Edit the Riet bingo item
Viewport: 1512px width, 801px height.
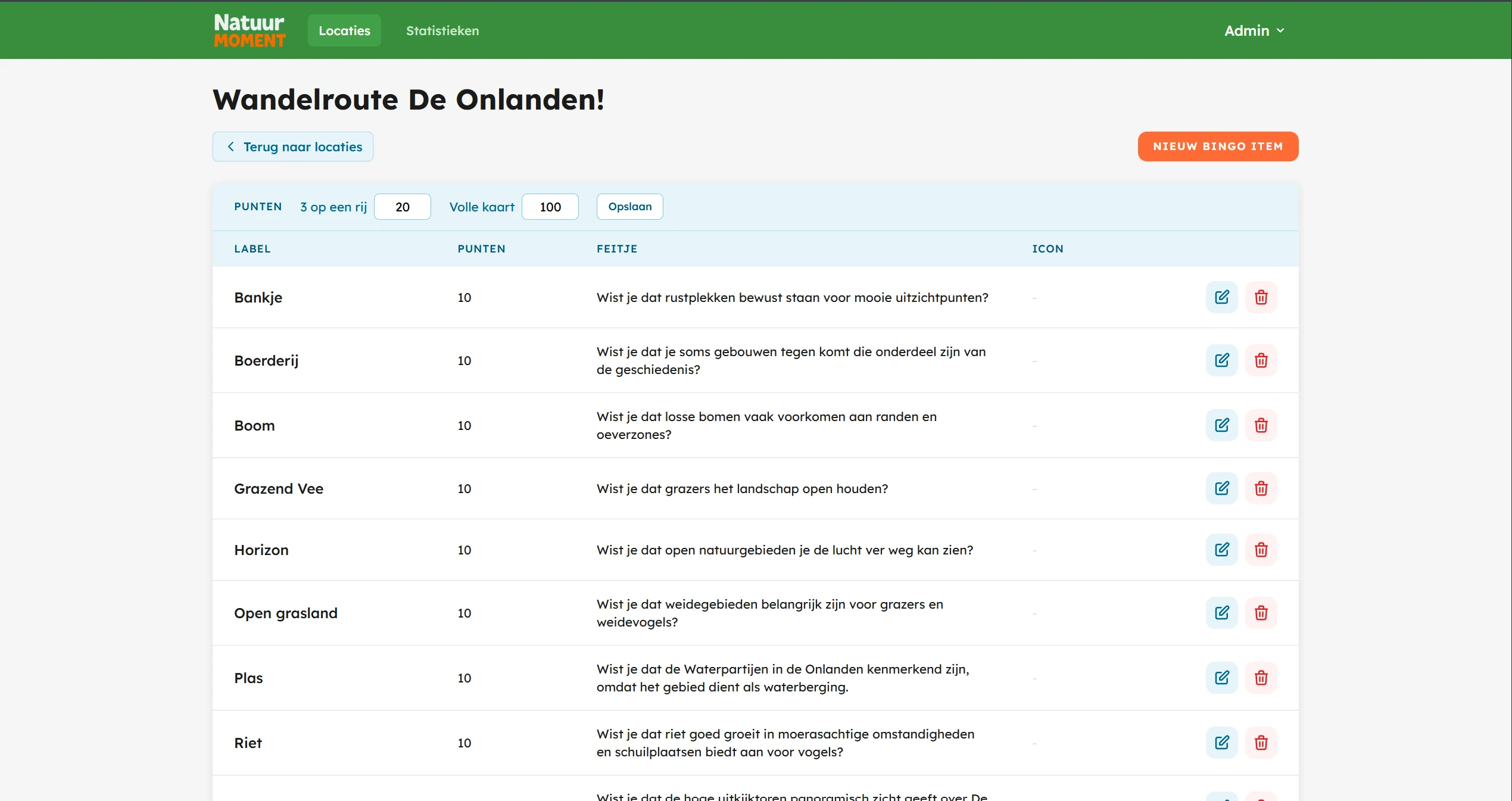point(1221,743)
